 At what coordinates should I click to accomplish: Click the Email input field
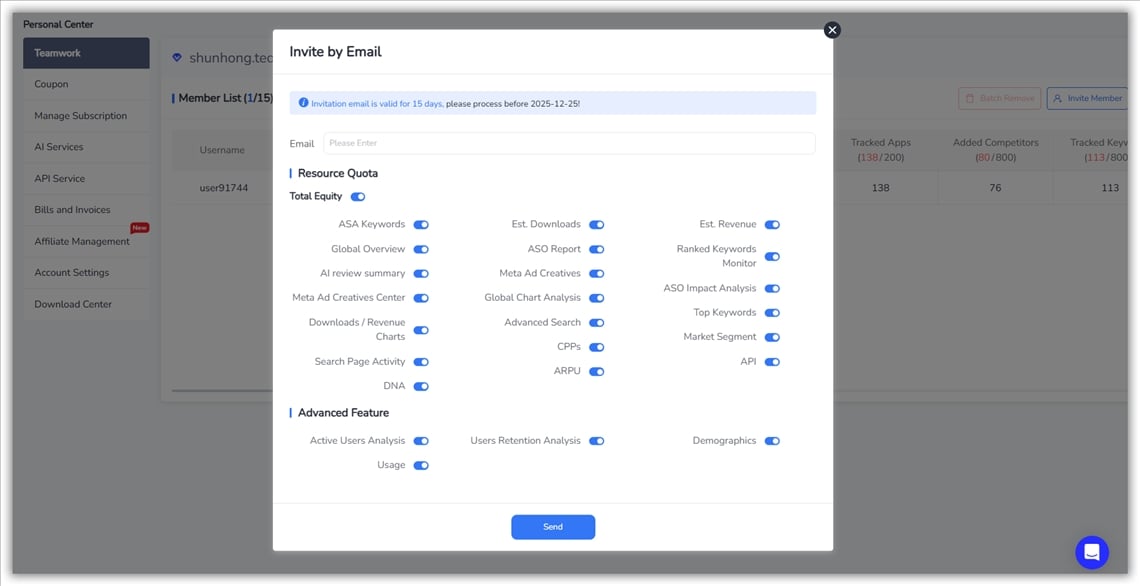pyautogui.click(x=568, y=143)
